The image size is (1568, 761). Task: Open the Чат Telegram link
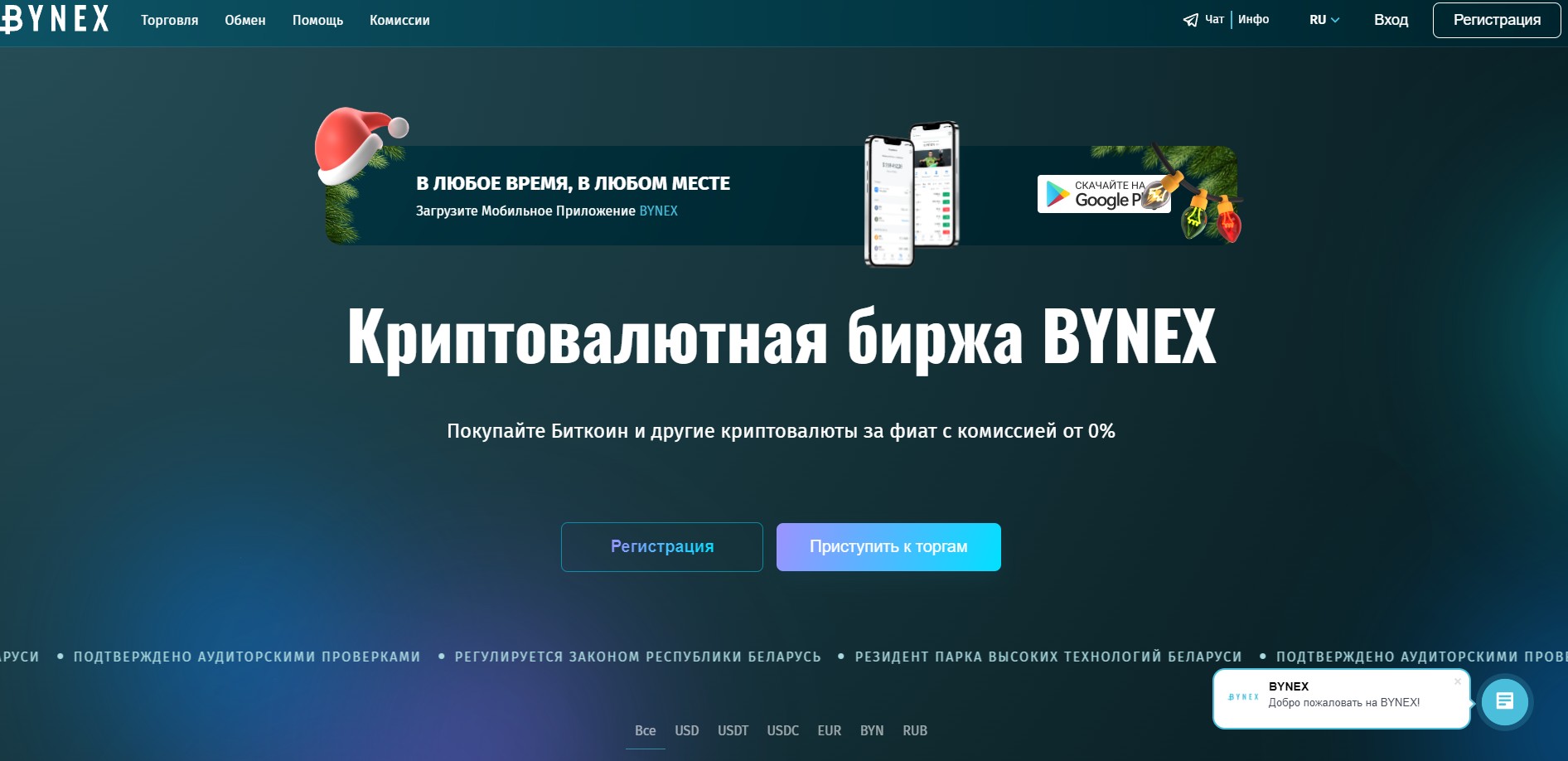point(1214,19)
